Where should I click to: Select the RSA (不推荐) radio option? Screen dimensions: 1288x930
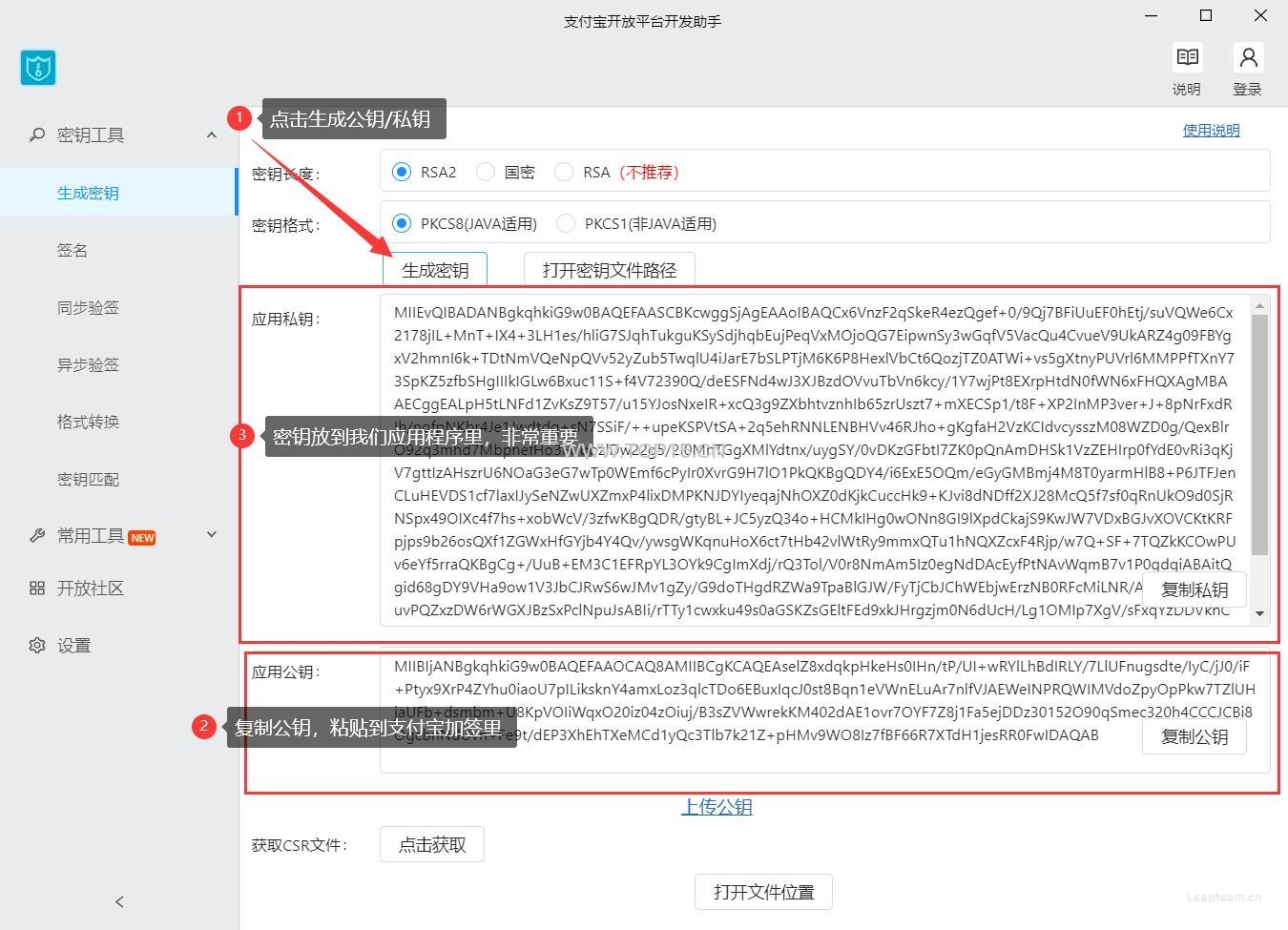coord(564,172)
